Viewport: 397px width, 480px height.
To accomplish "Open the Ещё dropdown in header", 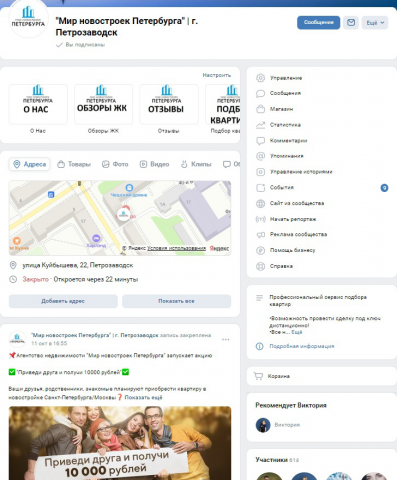I will point(375,23).
